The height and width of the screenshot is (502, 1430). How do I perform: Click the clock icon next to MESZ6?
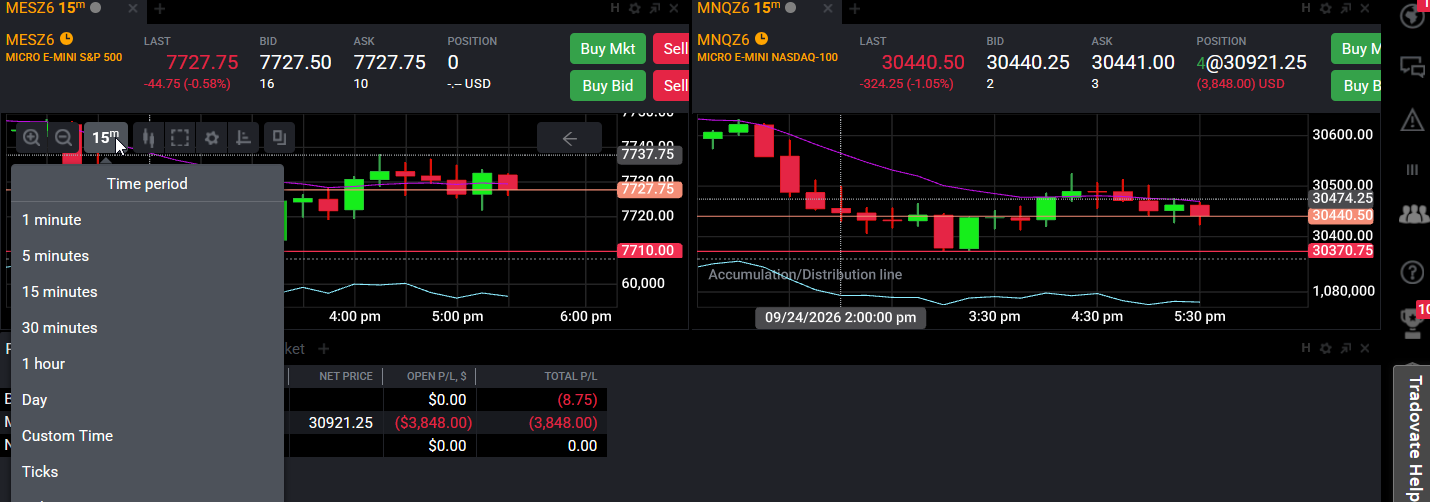pos(67,39)
